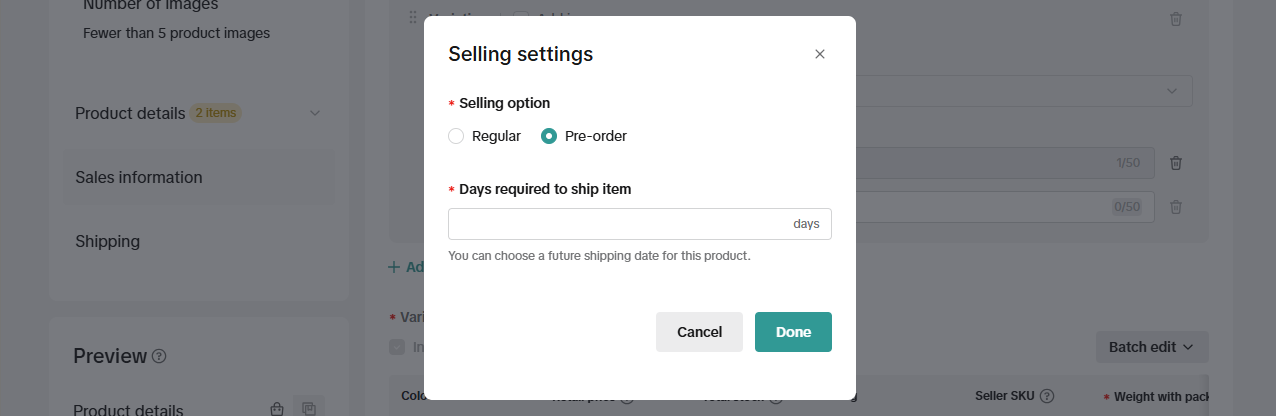Delete the variation option showing 0/50

click(1176, 207)
